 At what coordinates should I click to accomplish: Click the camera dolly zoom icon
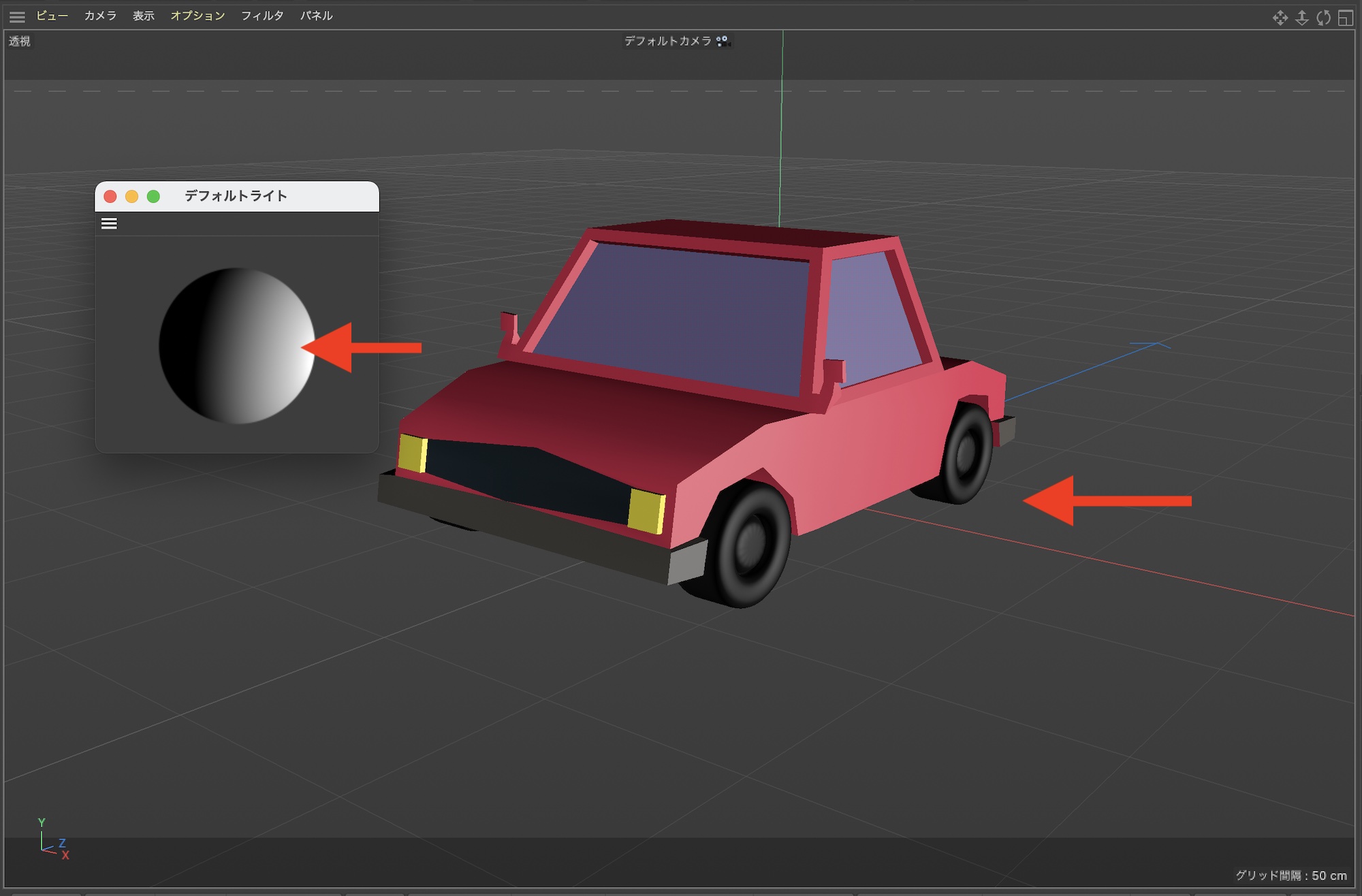point(1301,18)
